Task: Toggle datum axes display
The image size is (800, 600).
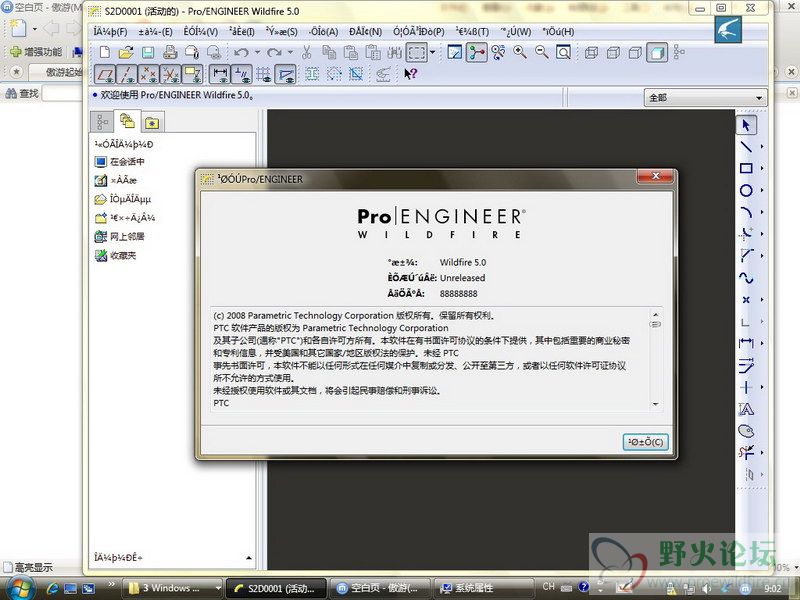Action: coord(127,74)
